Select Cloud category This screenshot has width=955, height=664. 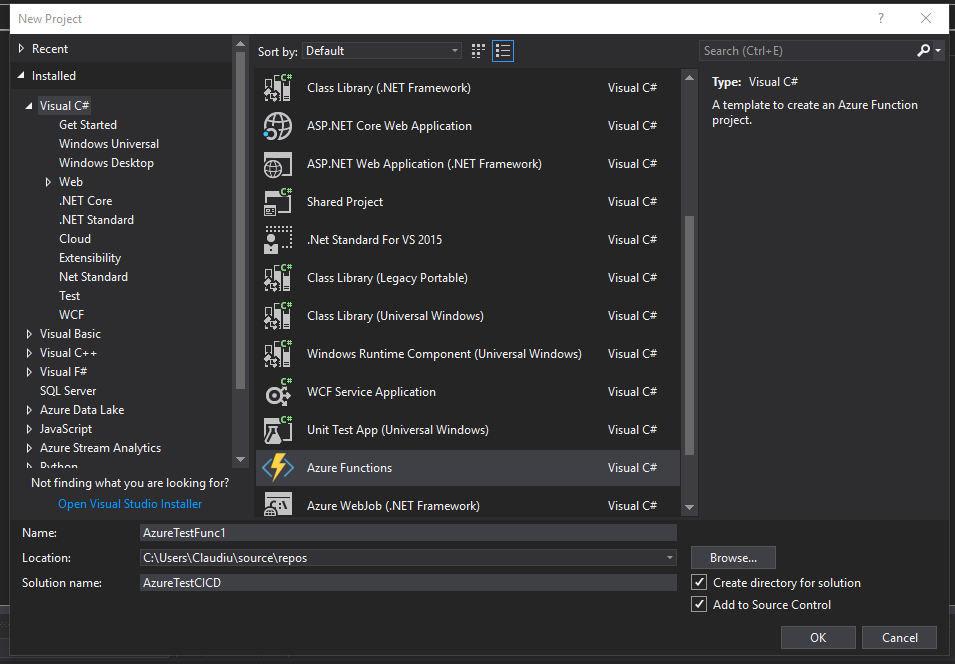tap(75, 239)
